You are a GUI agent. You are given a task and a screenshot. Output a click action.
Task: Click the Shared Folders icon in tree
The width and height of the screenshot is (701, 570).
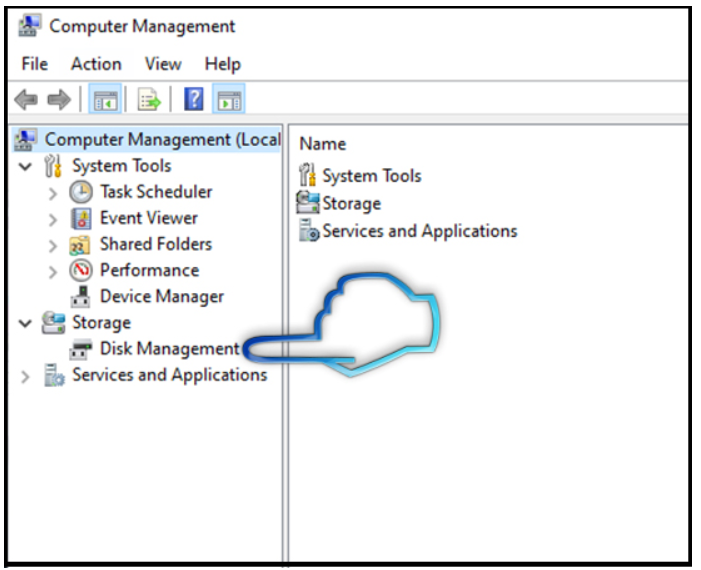pyautogui.click(x=80, y=245)
